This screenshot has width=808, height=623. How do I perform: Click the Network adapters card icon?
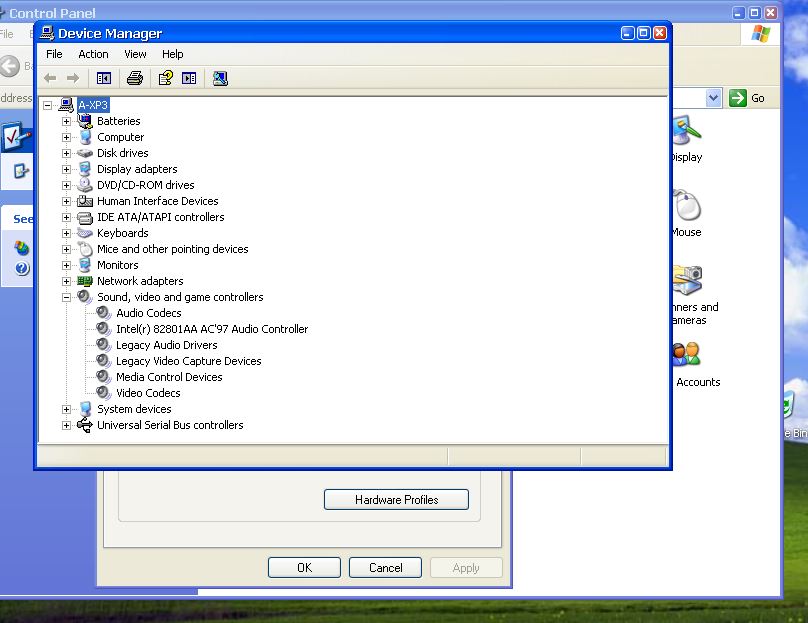point(85,281)
